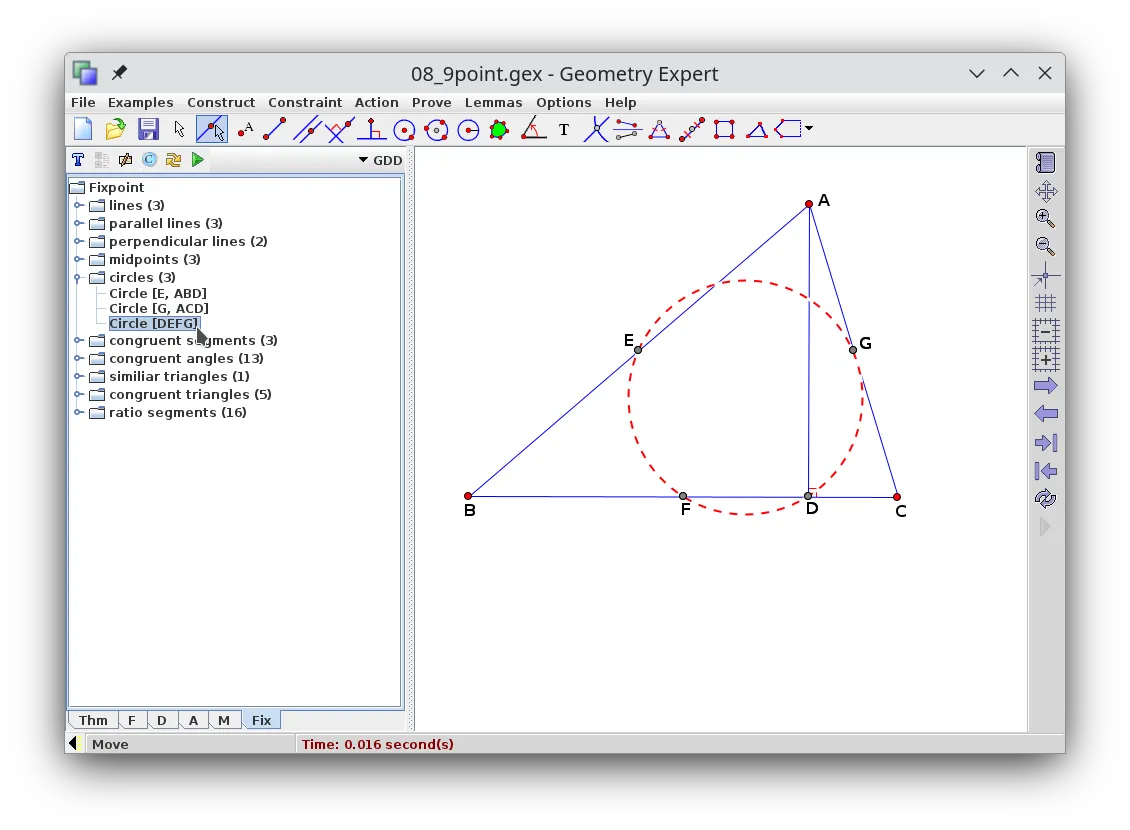Screen dimensions: 1130x830
Task: Click the yellow refresh arrows icon in prover panel
Action: coord(173,160)
